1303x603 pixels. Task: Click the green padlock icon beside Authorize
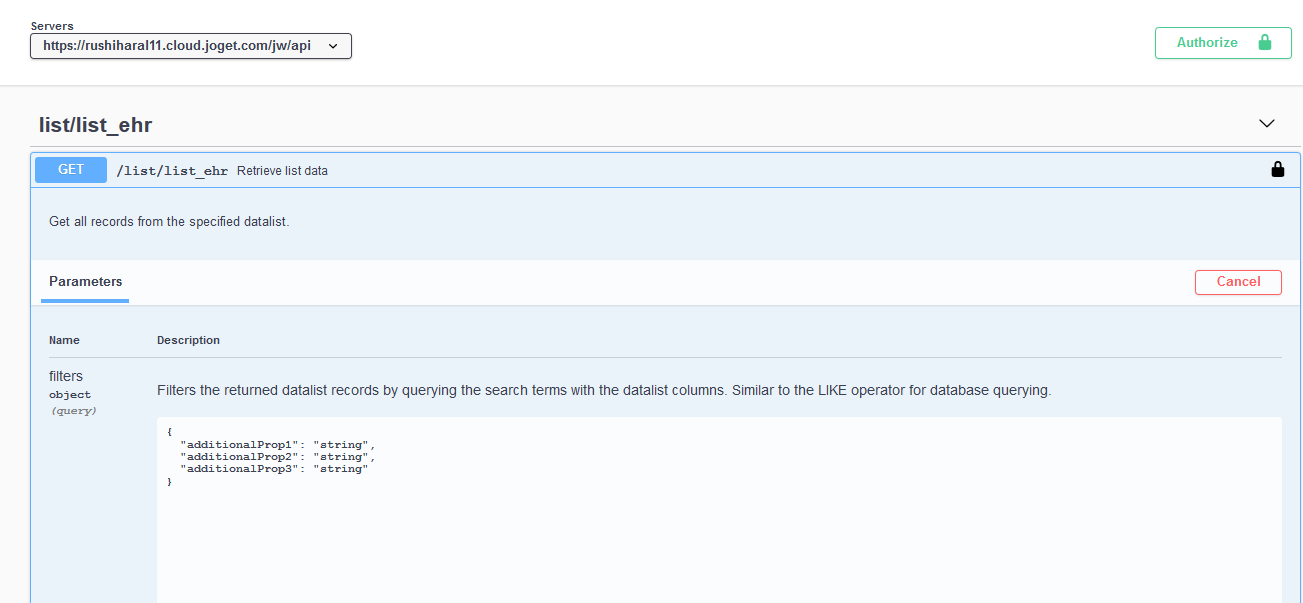coord(1265,43)
